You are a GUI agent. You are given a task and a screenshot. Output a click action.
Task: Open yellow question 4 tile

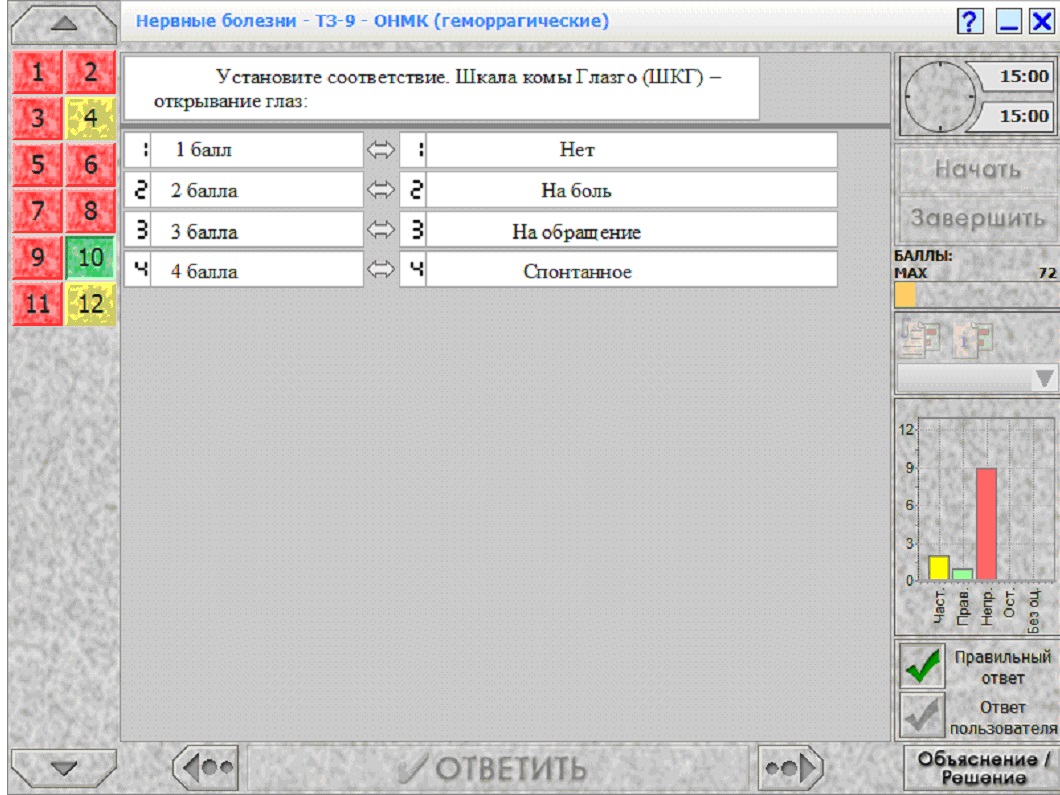click(x=91, y=118)
